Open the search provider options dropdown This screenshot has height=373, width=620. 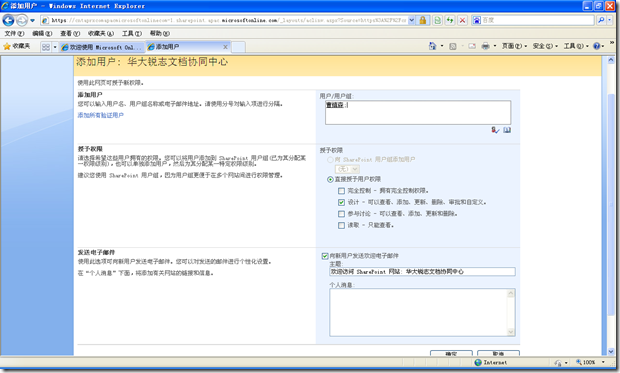pyautogui.click(x=609, y=20)
